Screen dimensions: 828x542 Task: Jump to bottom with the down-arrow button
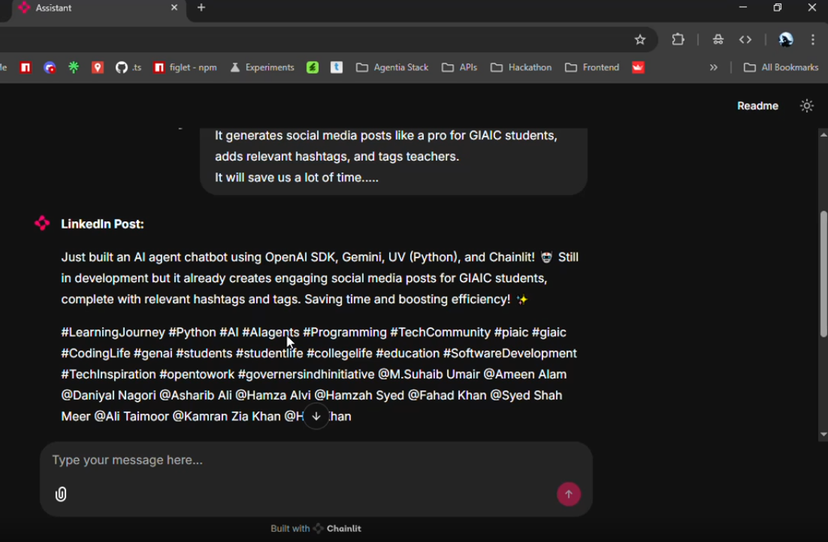[x=316, y=416]
